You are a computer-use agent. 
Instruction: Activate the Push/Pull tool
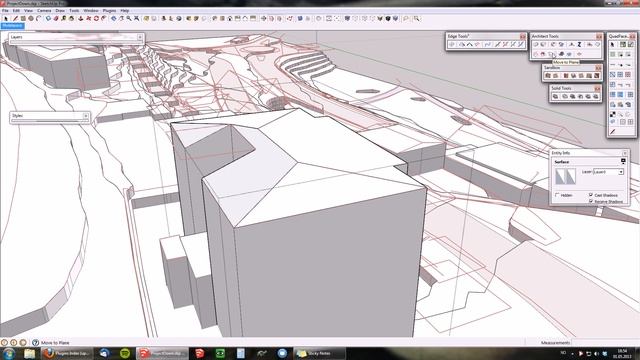point(80,18)
